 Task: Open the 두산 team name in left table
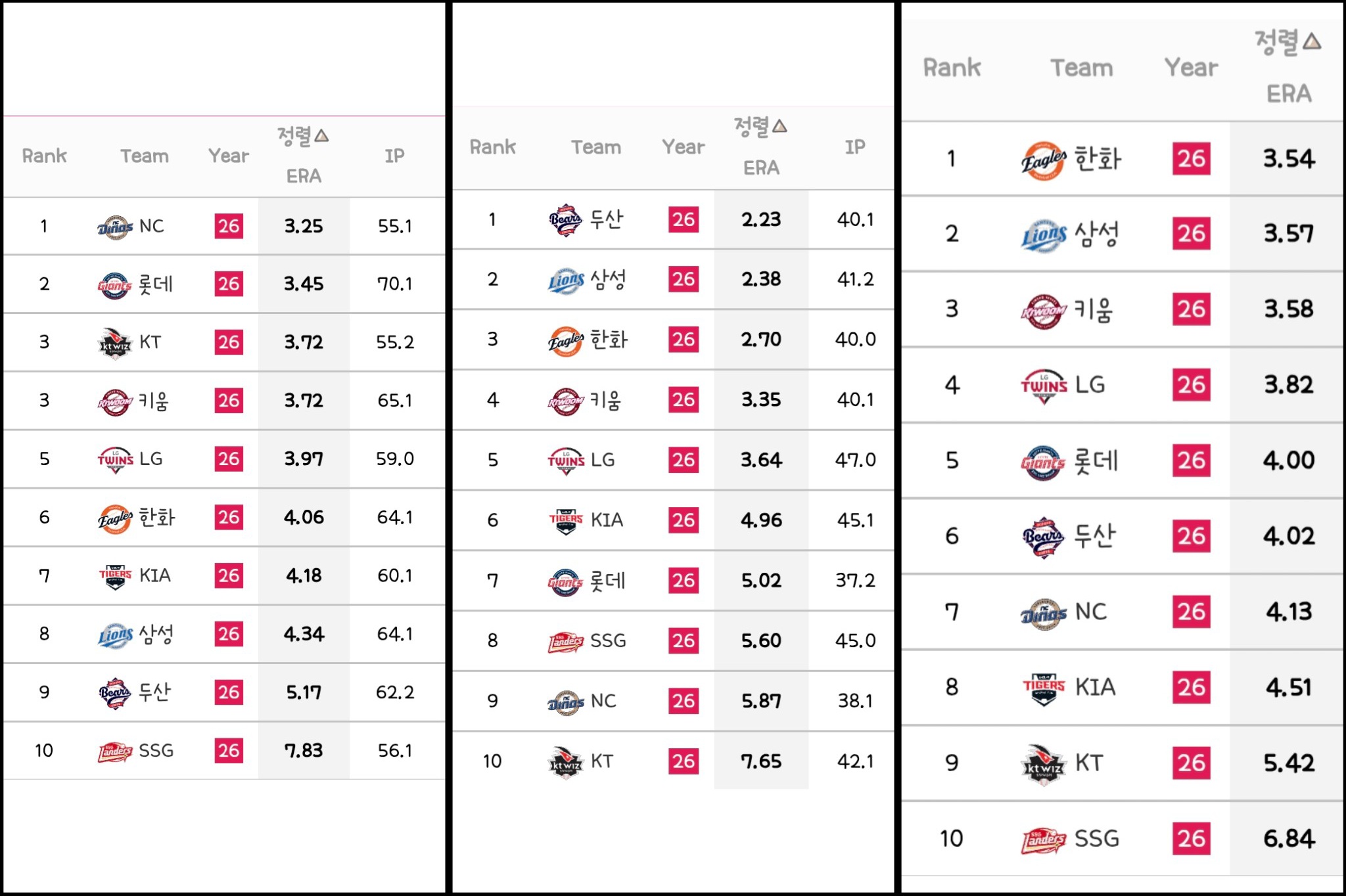click(x=154, y=692)
